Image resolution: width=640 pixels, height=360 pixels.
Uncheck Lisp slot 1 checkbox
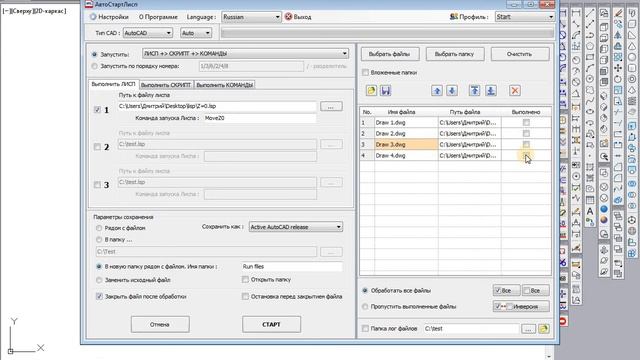point(97,109)
